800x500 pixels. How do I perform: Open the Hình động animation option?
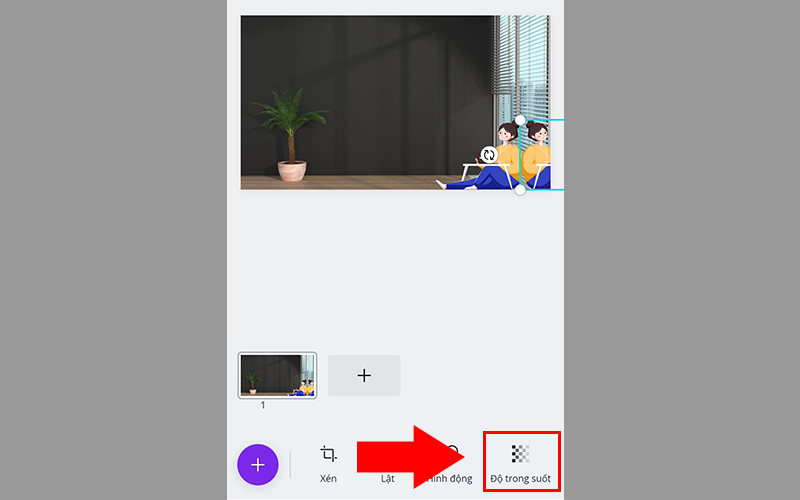[449, 479]
